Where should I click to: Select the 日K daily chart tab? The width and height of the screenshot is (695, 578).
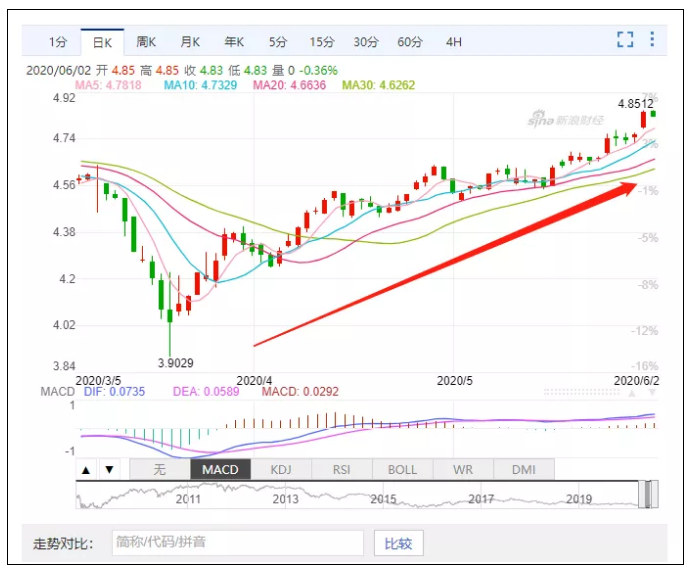coord(103,42)
